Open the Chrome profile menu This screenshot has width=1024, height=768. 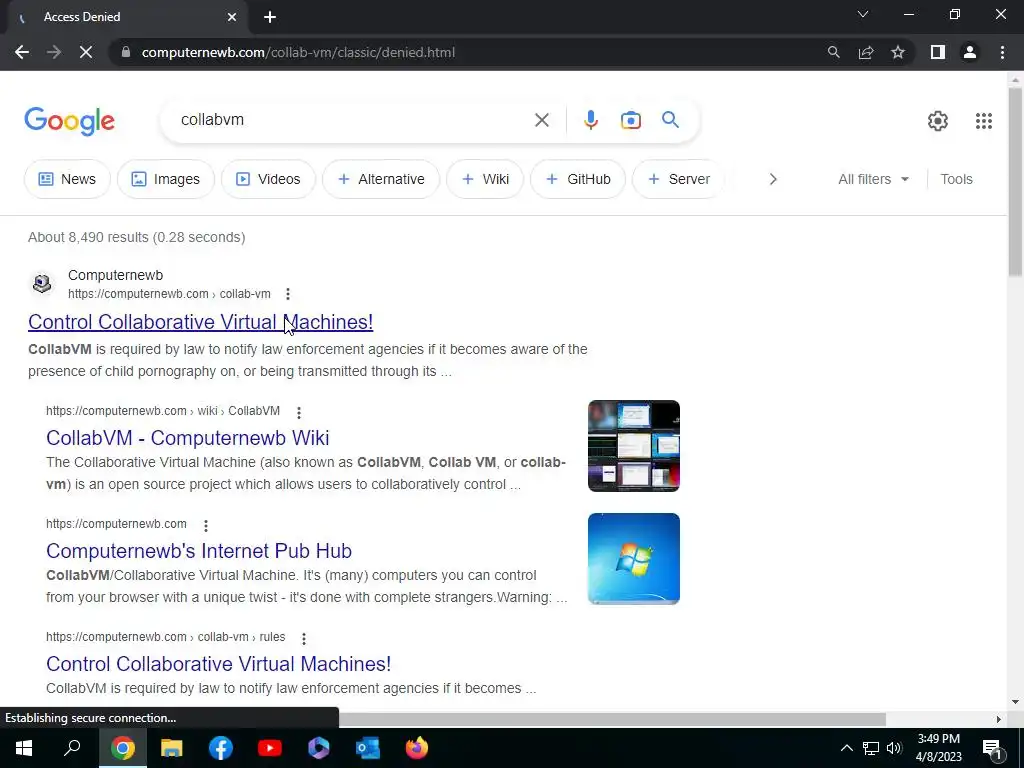(970, 52)
